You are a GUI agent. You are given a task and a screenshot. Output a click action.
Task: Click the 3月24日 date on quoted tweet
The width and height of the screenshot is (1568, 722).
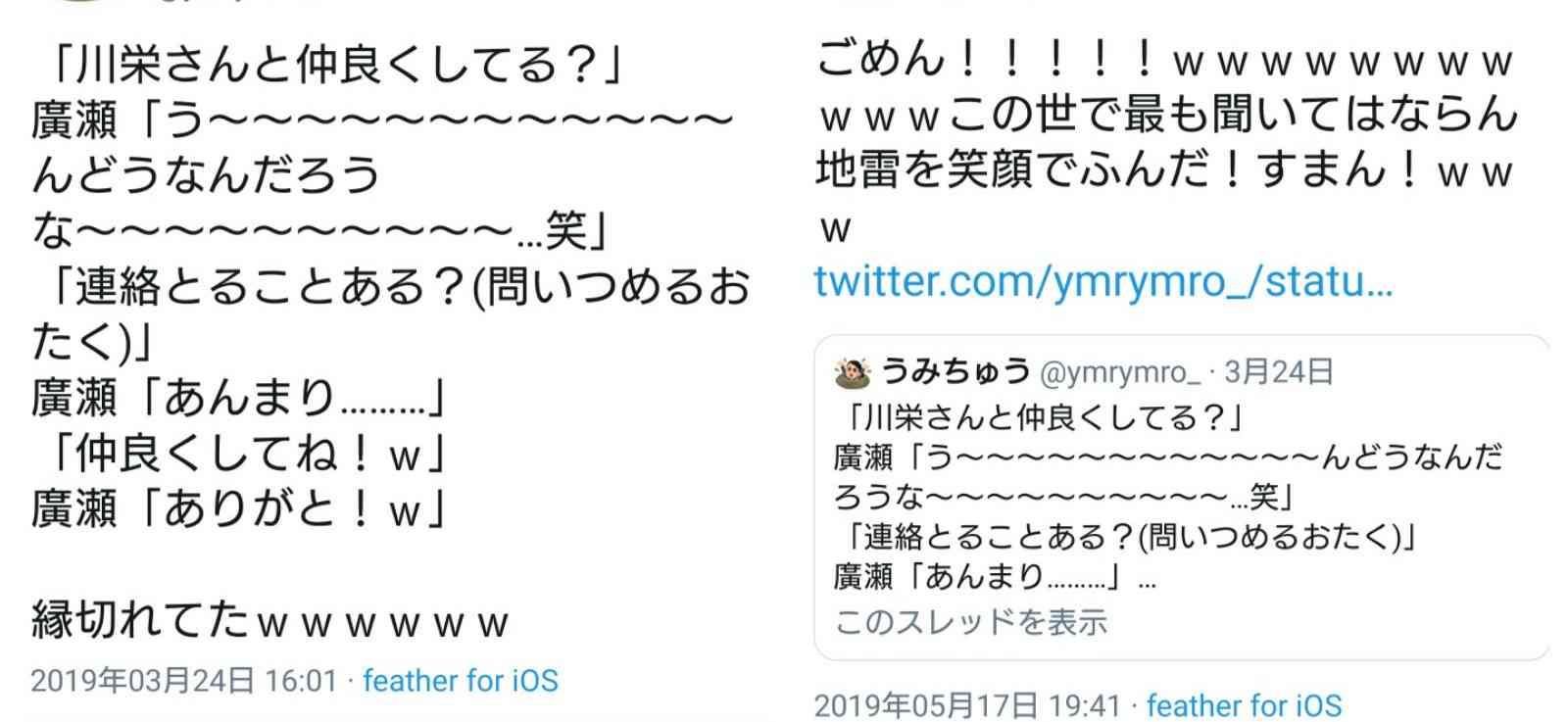1279,371
